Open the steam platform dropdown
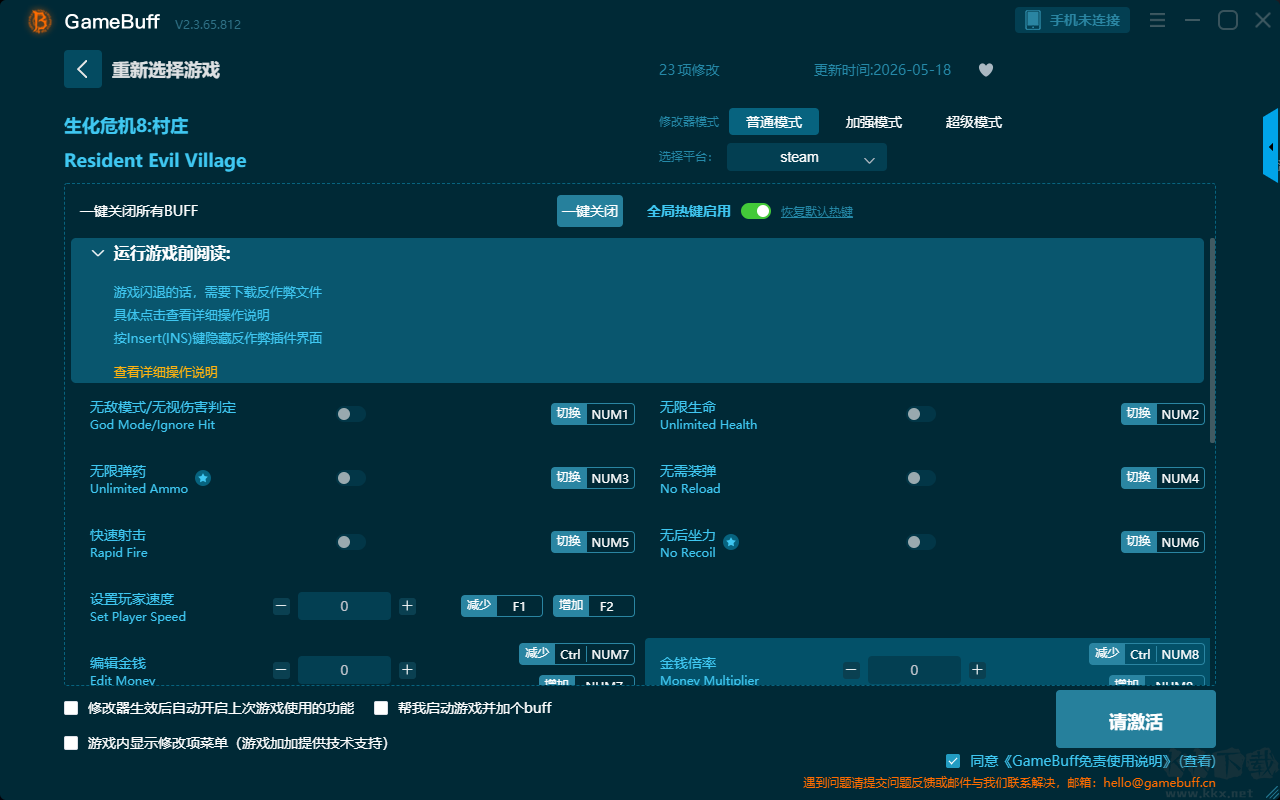The height and width of the screenshot is (800, 1280). (807, 157)
